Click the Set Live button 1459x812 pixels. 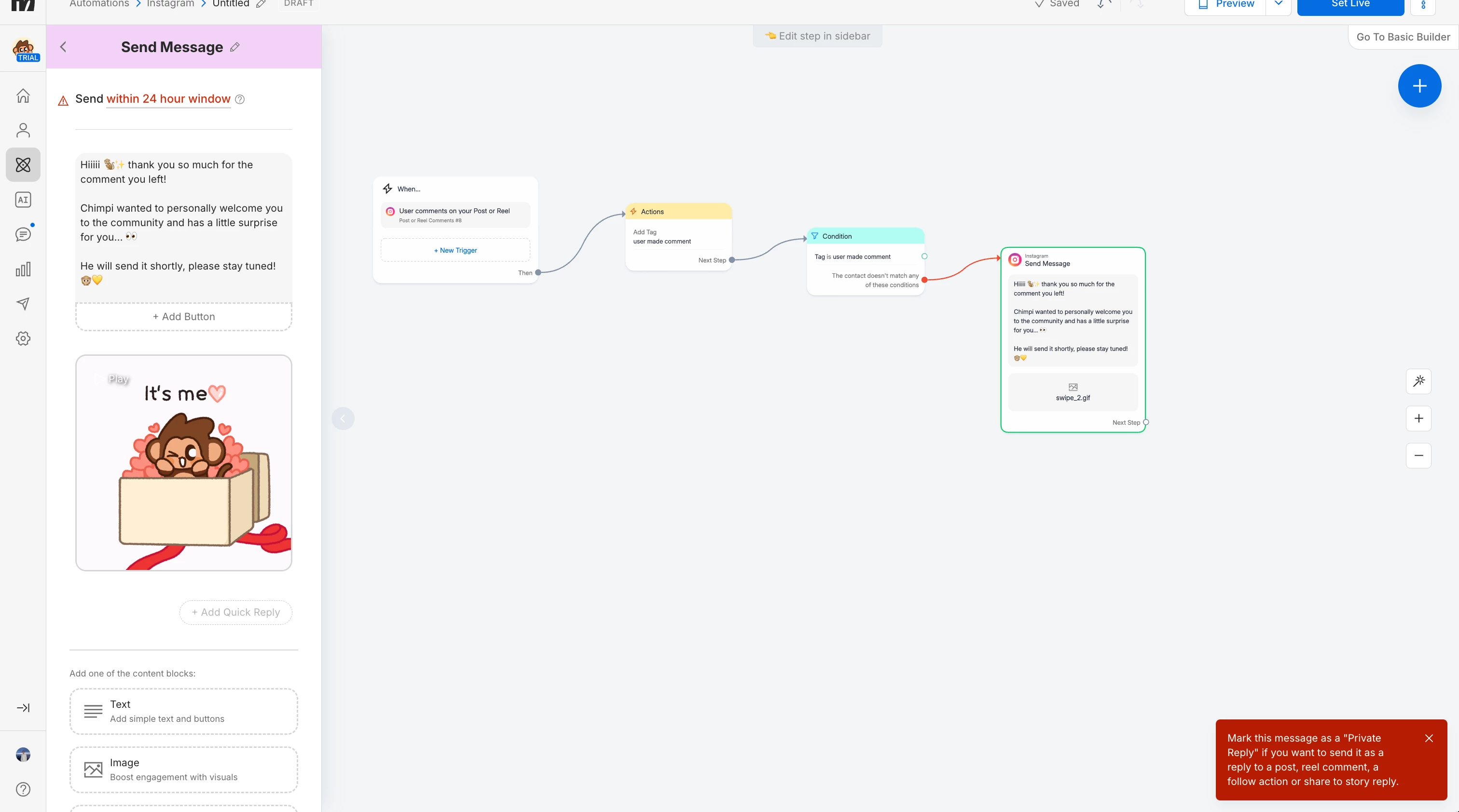(1349, 4)
